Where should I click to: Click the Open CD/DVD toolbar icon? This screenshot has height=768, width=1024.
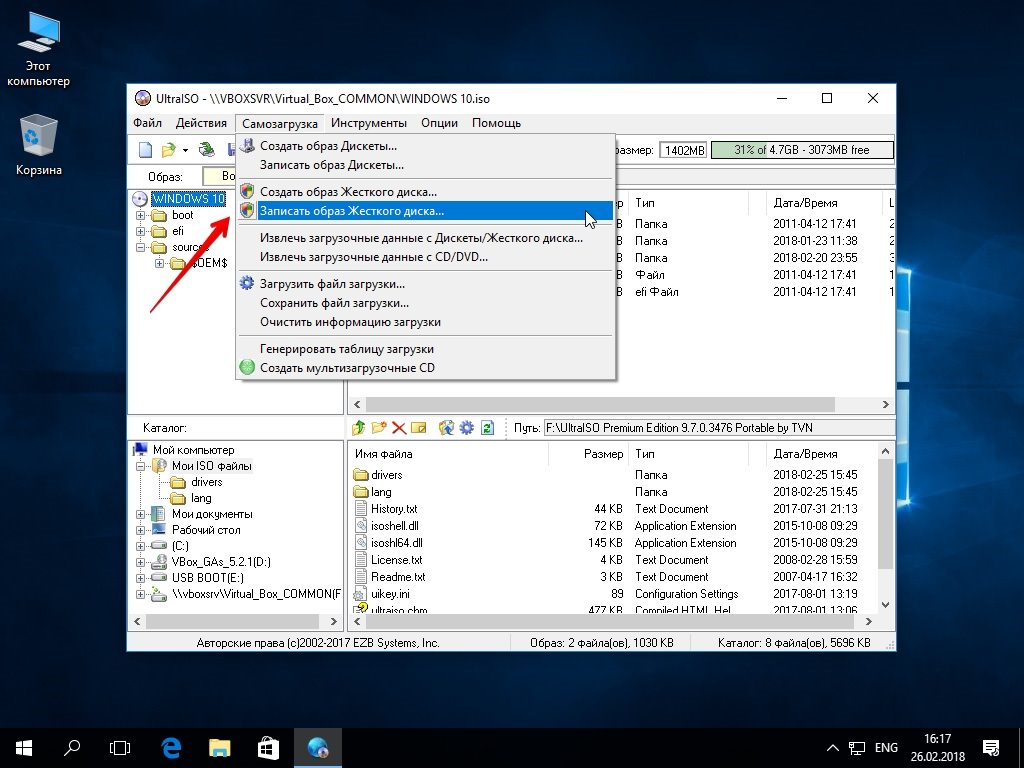pyautogui.click(x=207, y=150)
